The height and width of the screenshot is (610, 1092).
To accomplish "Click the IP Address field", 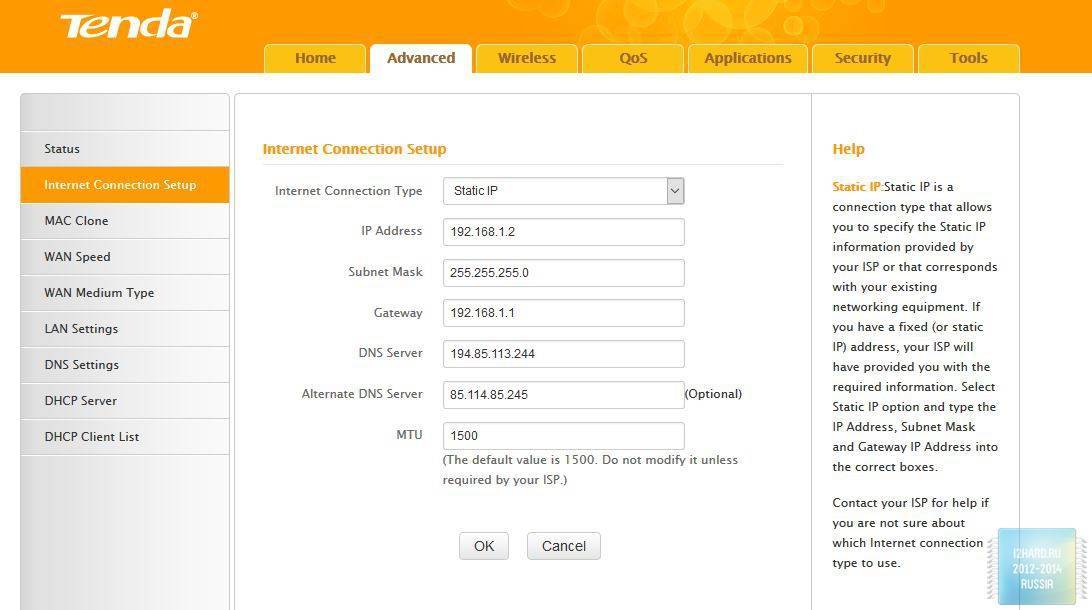I will pos(563,232).
